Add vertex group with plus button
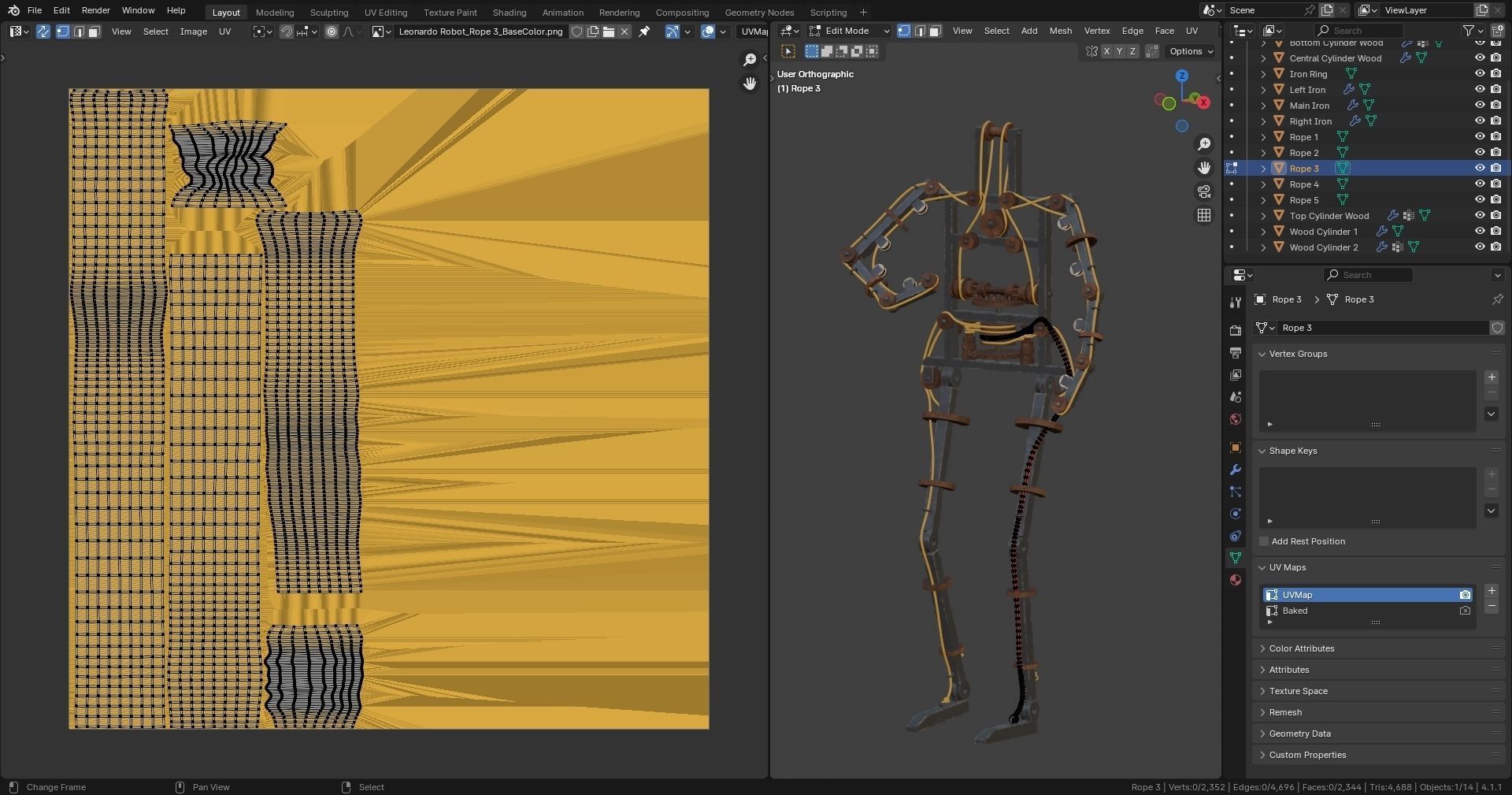The image size is (1512, 795). point(1491,377)
